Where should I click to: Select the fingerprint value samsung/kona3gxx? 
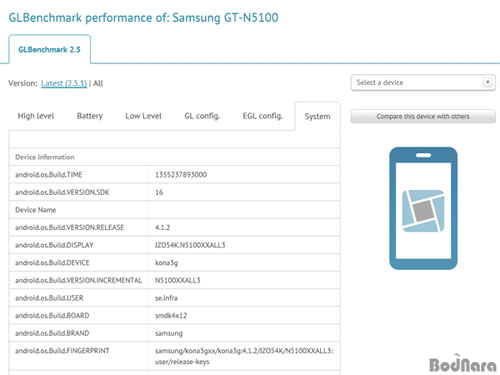(244, 356)
